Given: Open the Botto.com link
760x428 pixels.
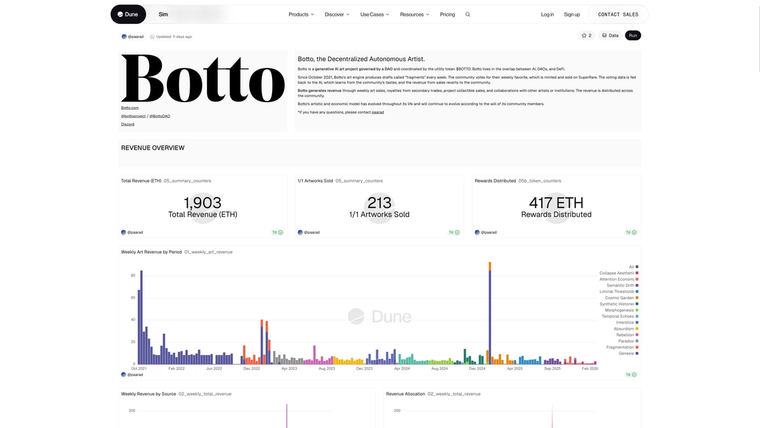Looking at the screenshot, I should (130, 108).
